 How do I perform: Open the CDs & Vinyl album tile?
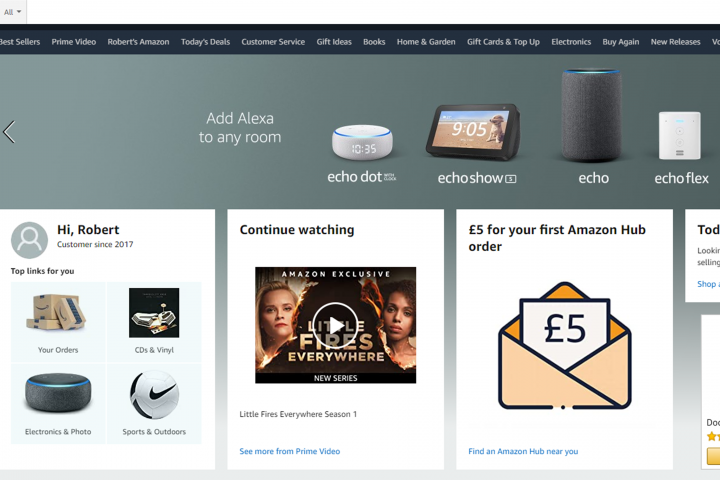coord(154,322)
